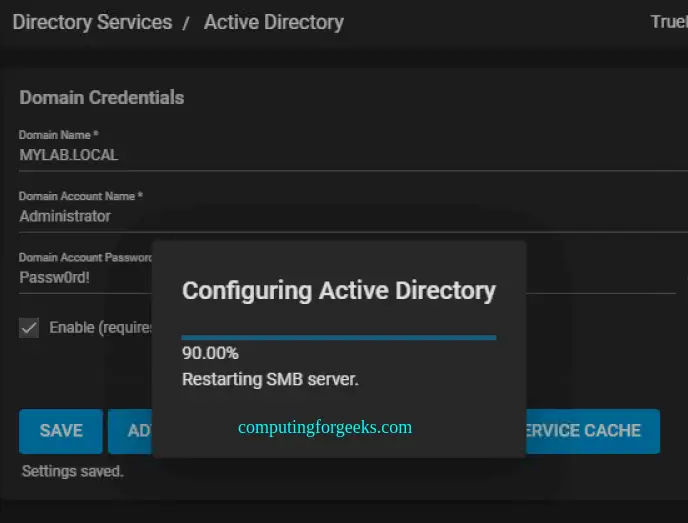Select the 90.00% progress value
This screenshot has width=688, height=523.
(x=210, y=353)
